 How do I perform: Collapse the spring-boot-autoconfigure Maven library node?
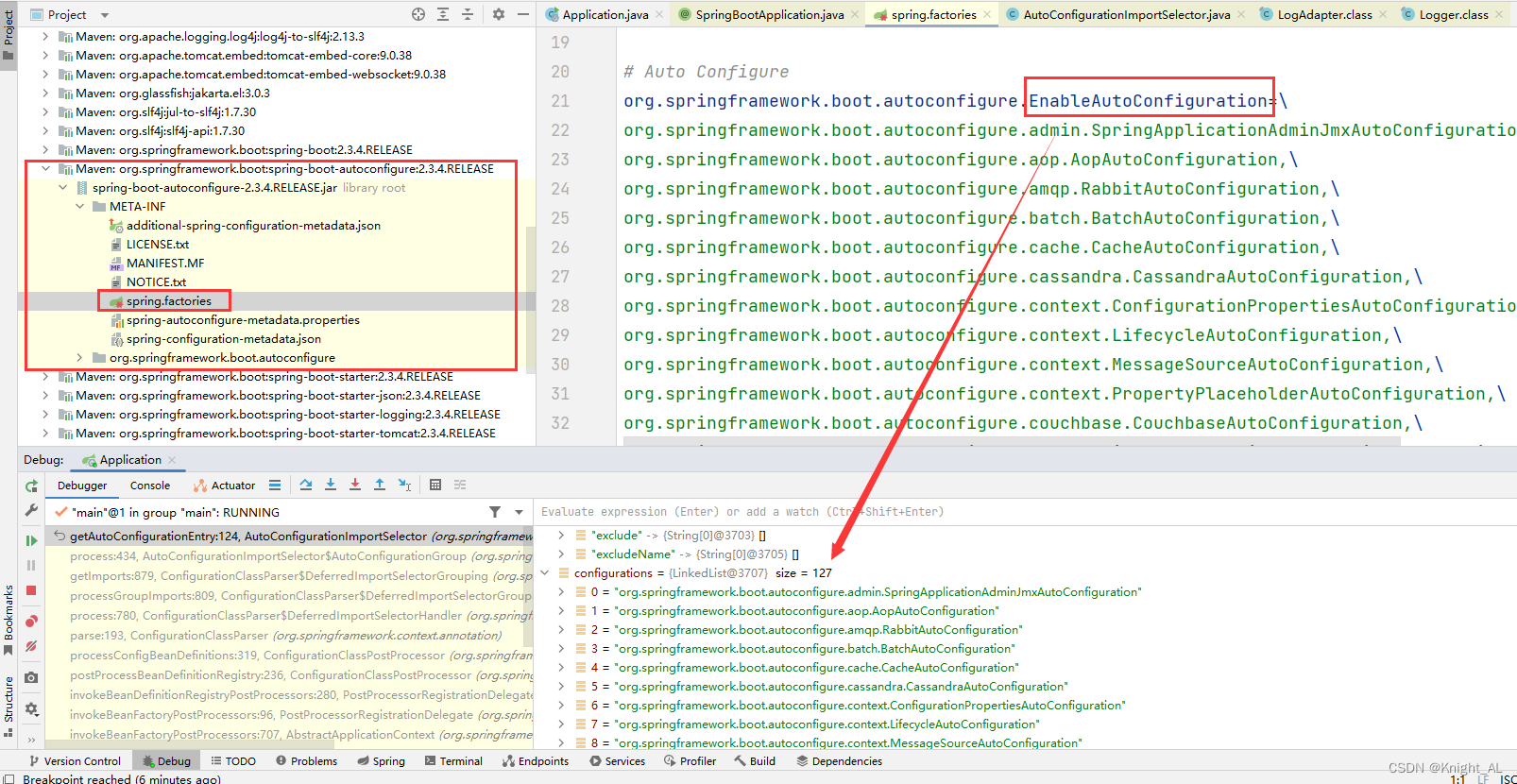(x=45, y=169)
